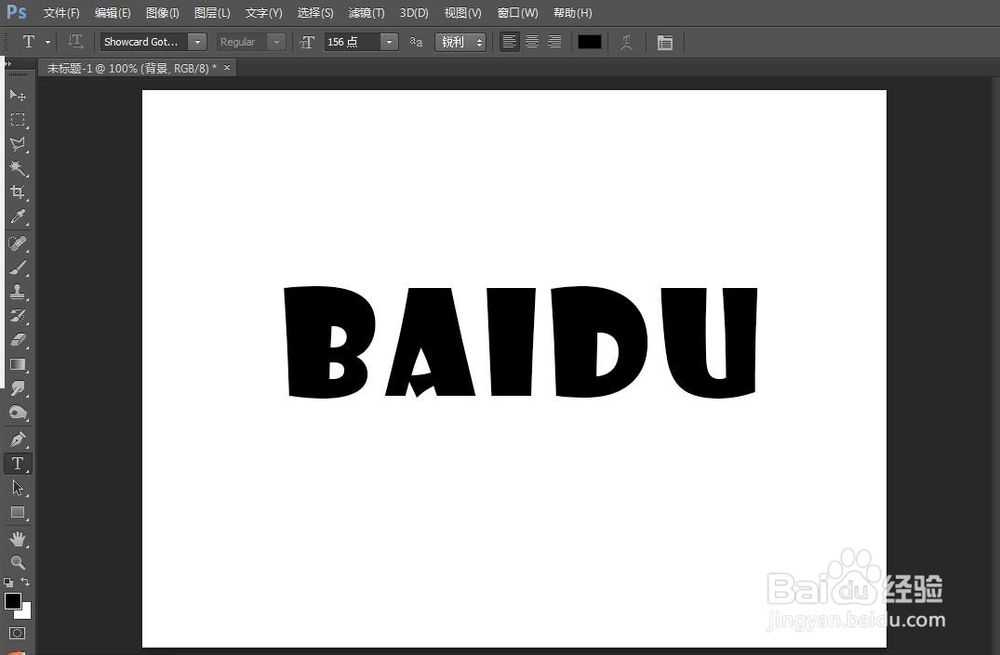Select the Sponge tool
1000x655 pixels.
click(x=17, y=413)
